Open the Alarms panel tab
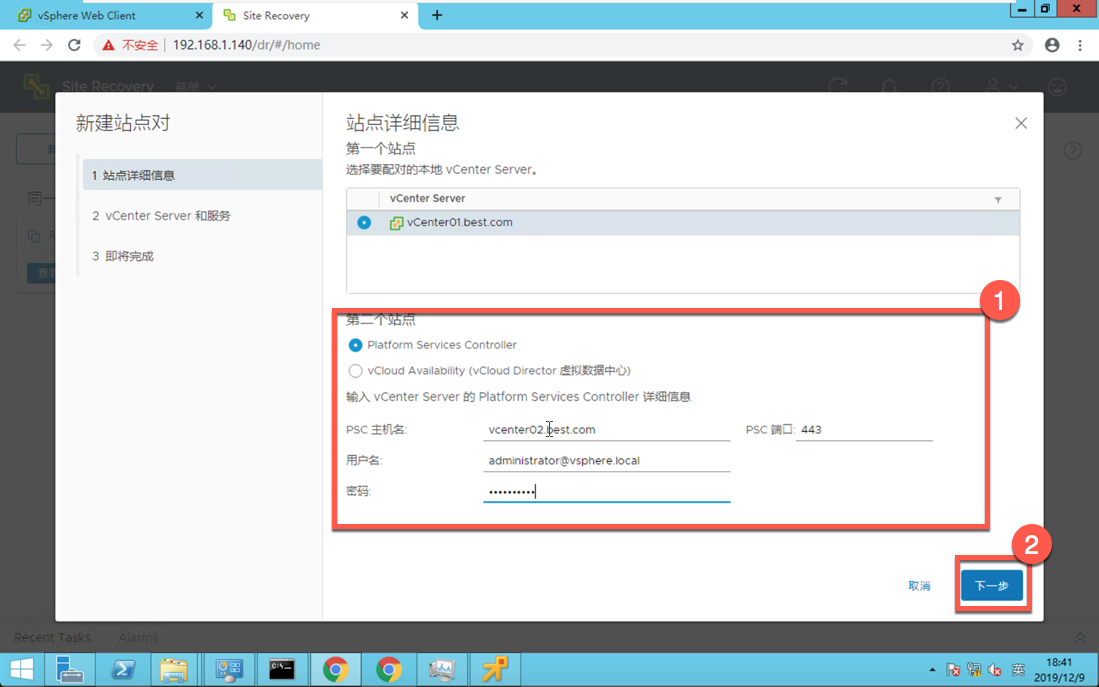The height and width of the screenshot is (687, 1099). point(138,637)
